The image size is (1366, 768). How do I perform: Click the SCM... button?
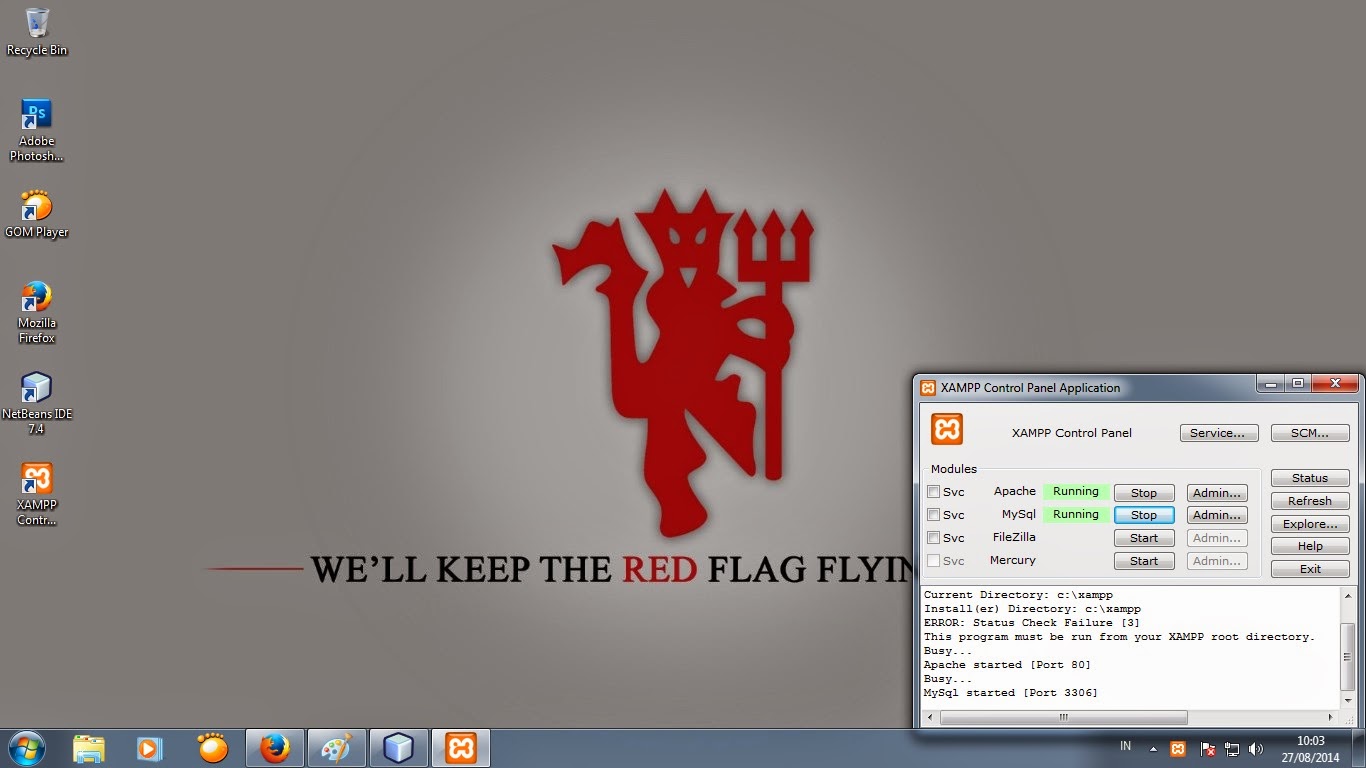pyautogui.click(x=1310, y=433)
